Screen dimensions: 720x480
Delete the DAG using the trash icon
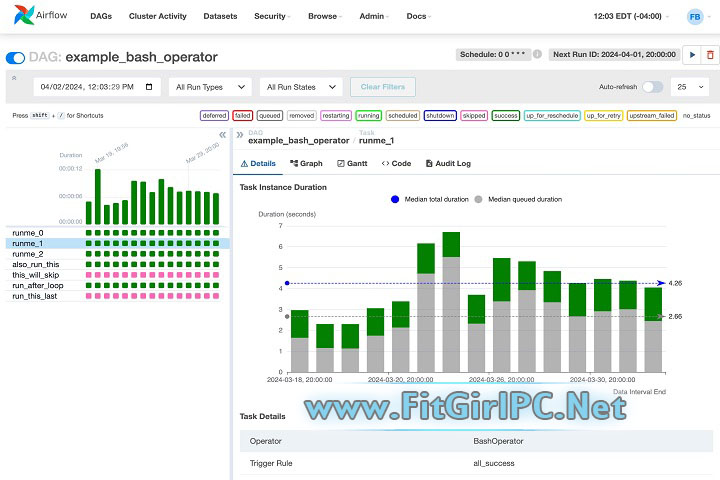(710, 54)
